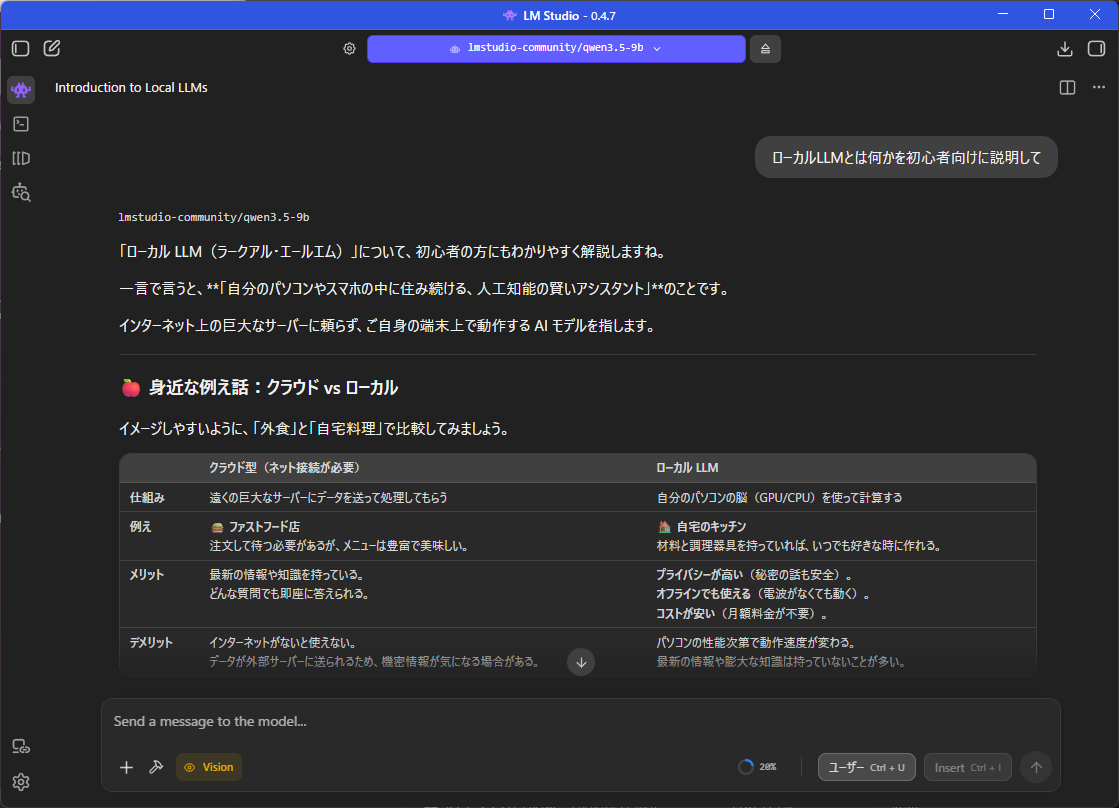Image resolution: width=1119 pixels, height=808 pixels.
Task: Click the text コストが安い（月額料金が不要）
Action: pyautogui.click(x=741, y=613)
